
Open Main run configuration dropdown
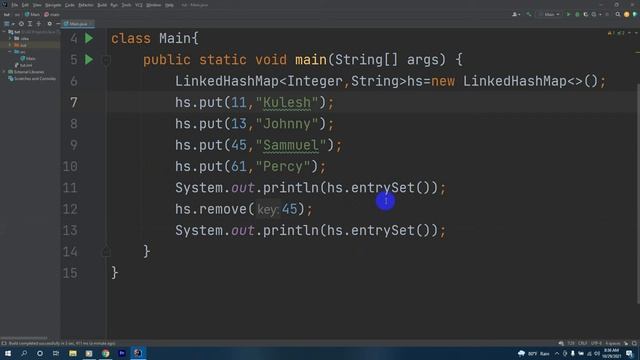549,14
